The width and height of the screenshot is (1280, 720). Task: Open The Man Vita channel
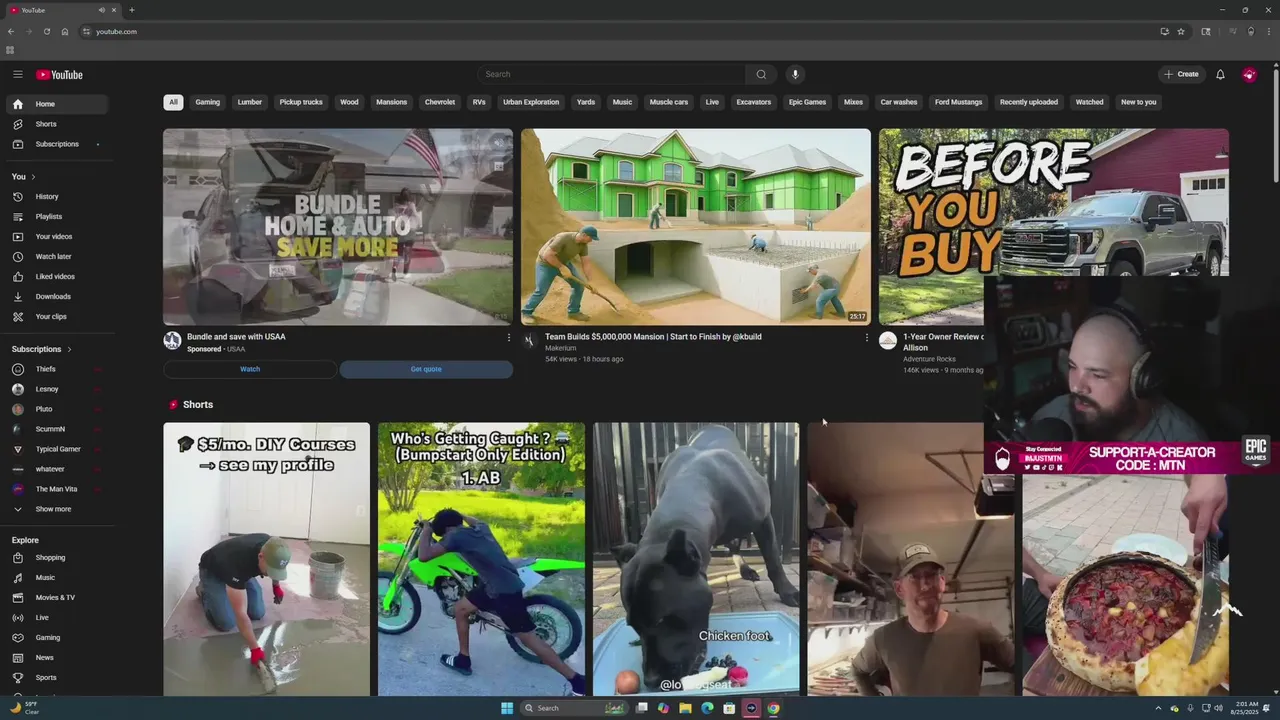(x=56, y=489)
